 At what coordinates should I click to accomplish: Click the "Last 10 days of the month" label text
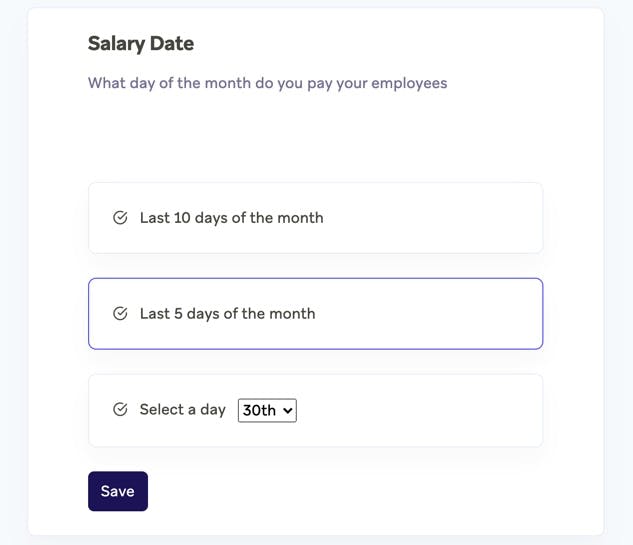click(231, 218)
